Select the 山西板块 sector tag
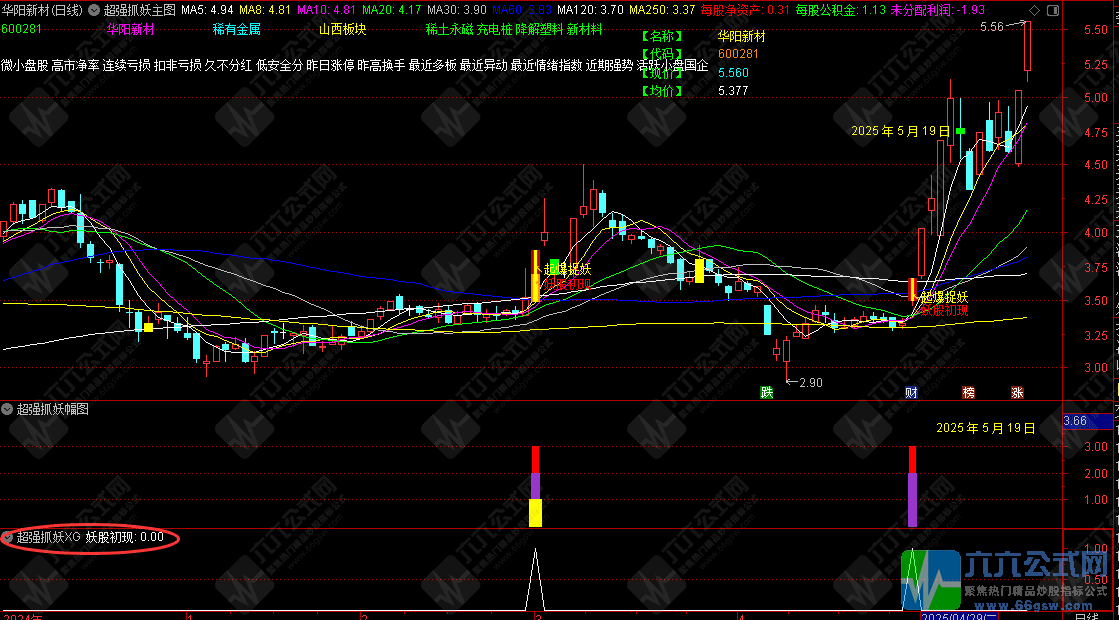Image resolution: width=1119 pixels, height=620 pixels. click(x=343, y=29)
